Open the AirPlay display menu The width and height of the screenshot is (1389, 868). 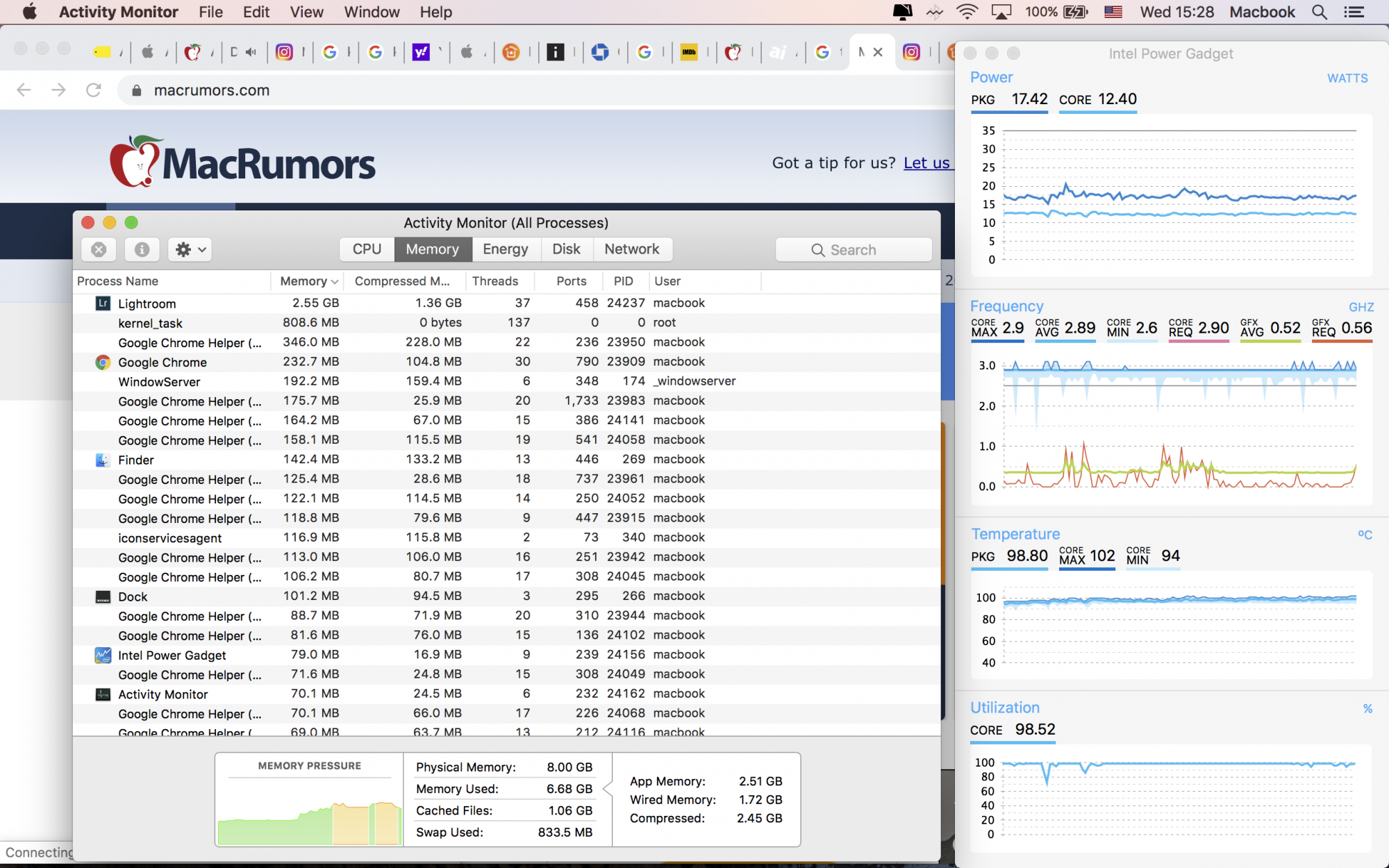point(1001,12)
